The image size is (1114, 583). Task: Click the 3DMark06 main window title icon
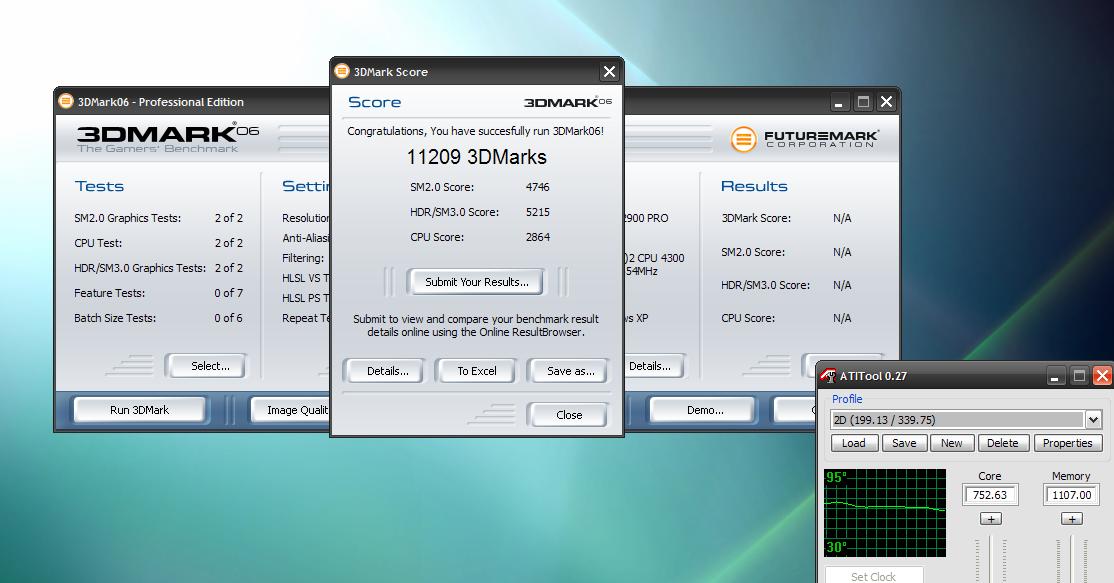[66, 102]
